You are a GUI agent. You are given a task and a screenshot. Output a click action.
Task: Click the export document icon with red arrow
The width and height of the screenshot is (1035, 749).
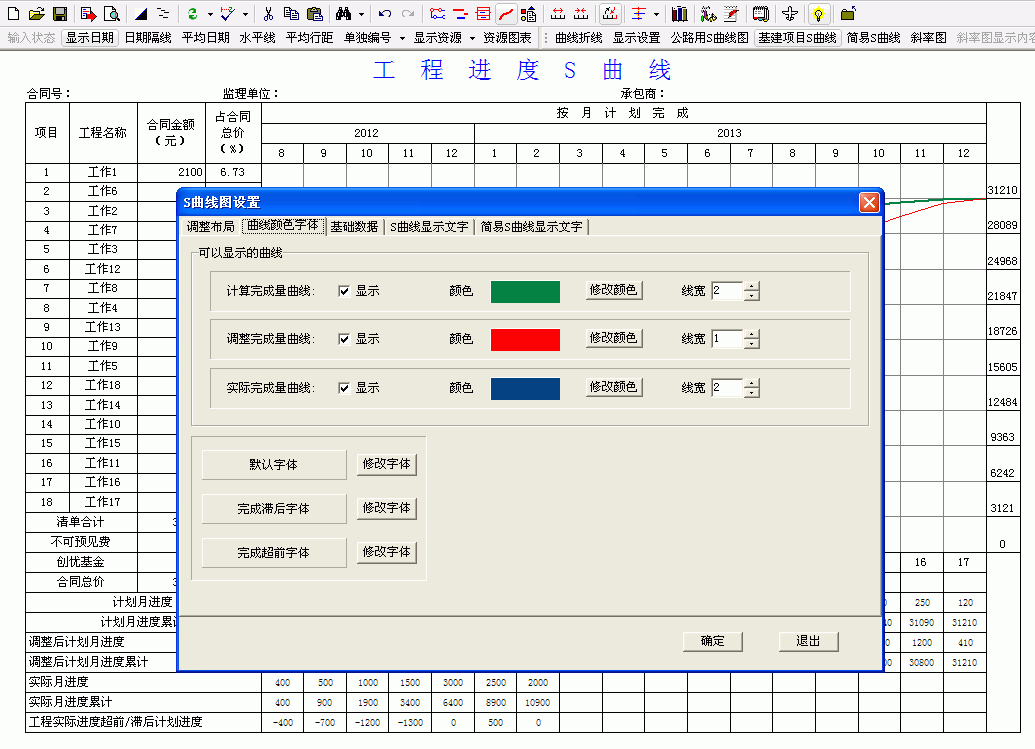(88, 13)
